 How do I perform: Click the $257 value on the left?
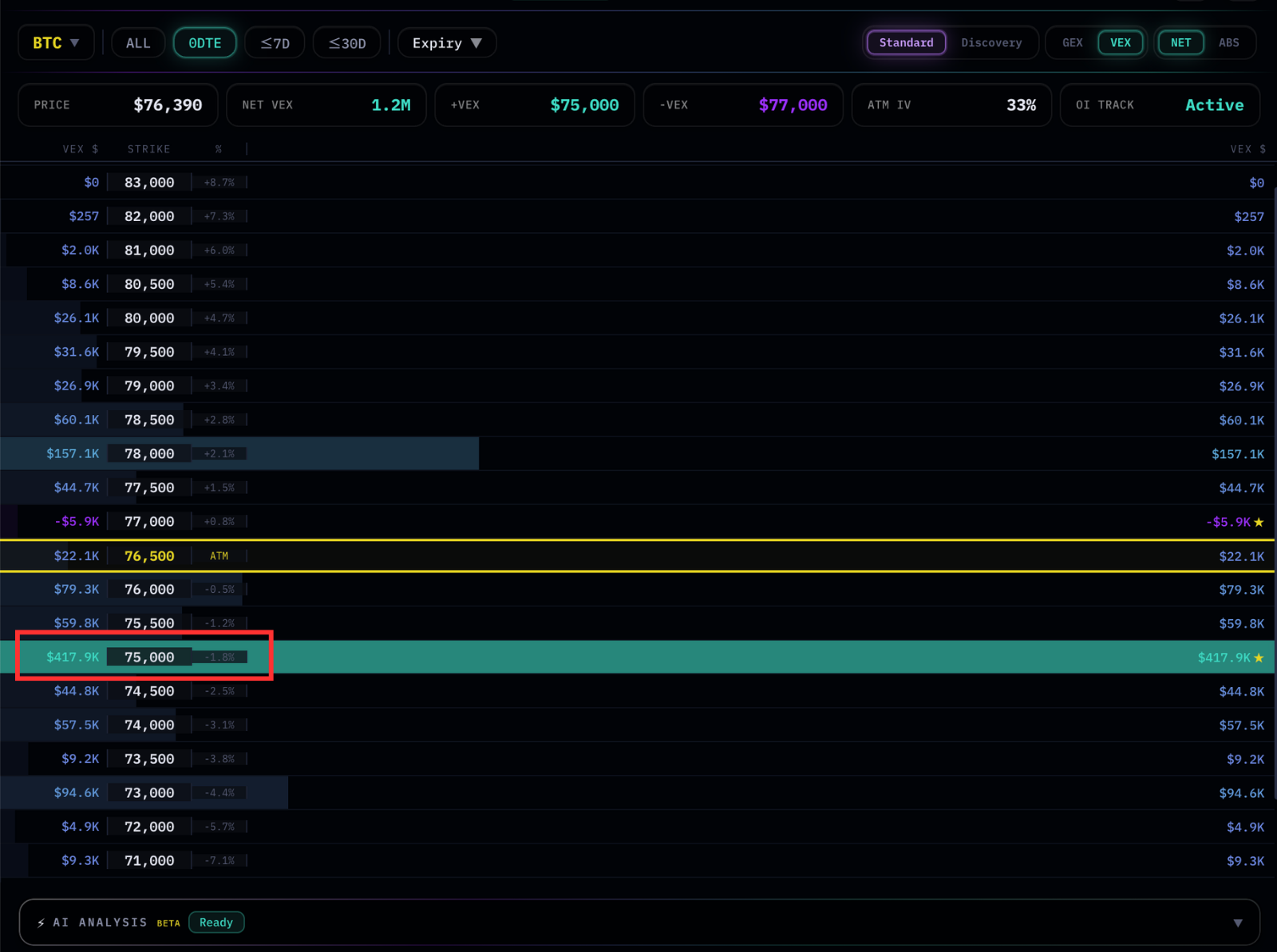coord(84,216)
